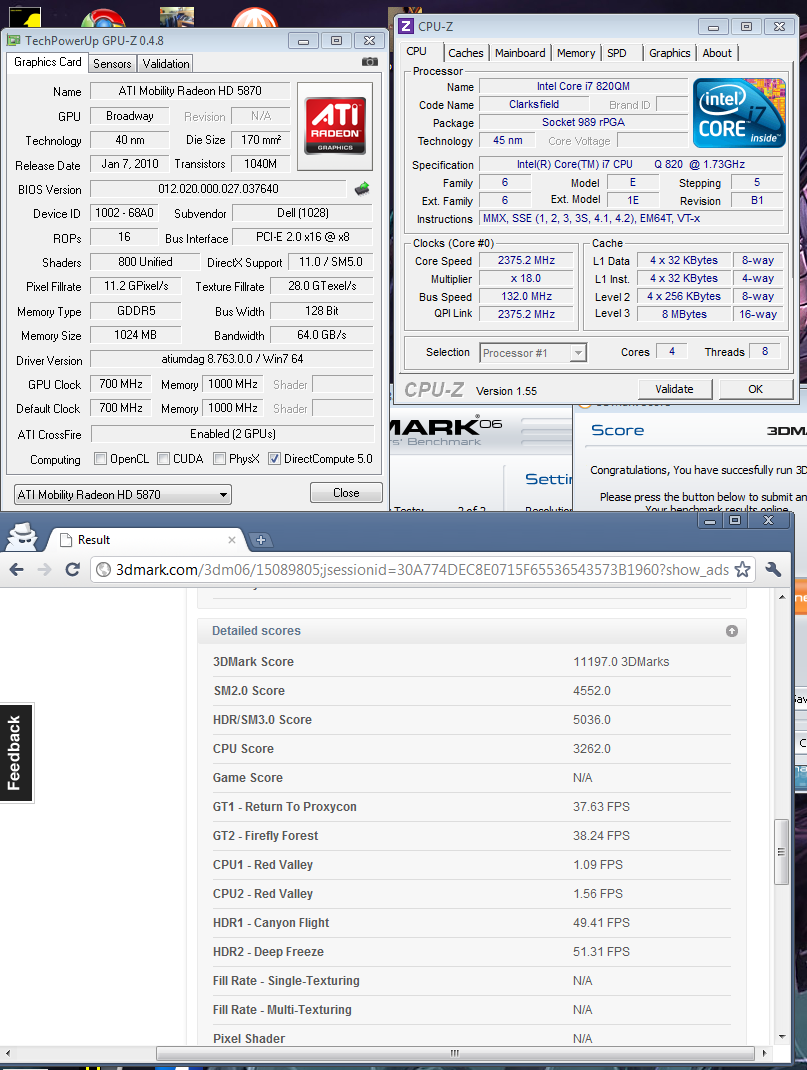Switch to the Graphics Card tab in GPU-Z
This screenshot has width=807, height=1070.
pyautogui.click(x=48, y=62)
